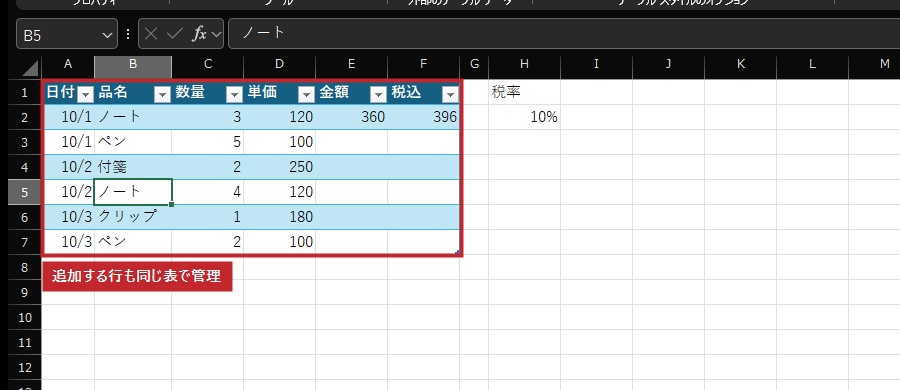Click the unit price 180 cell
This screenshot has height=390, width=900.
(280, 217)
